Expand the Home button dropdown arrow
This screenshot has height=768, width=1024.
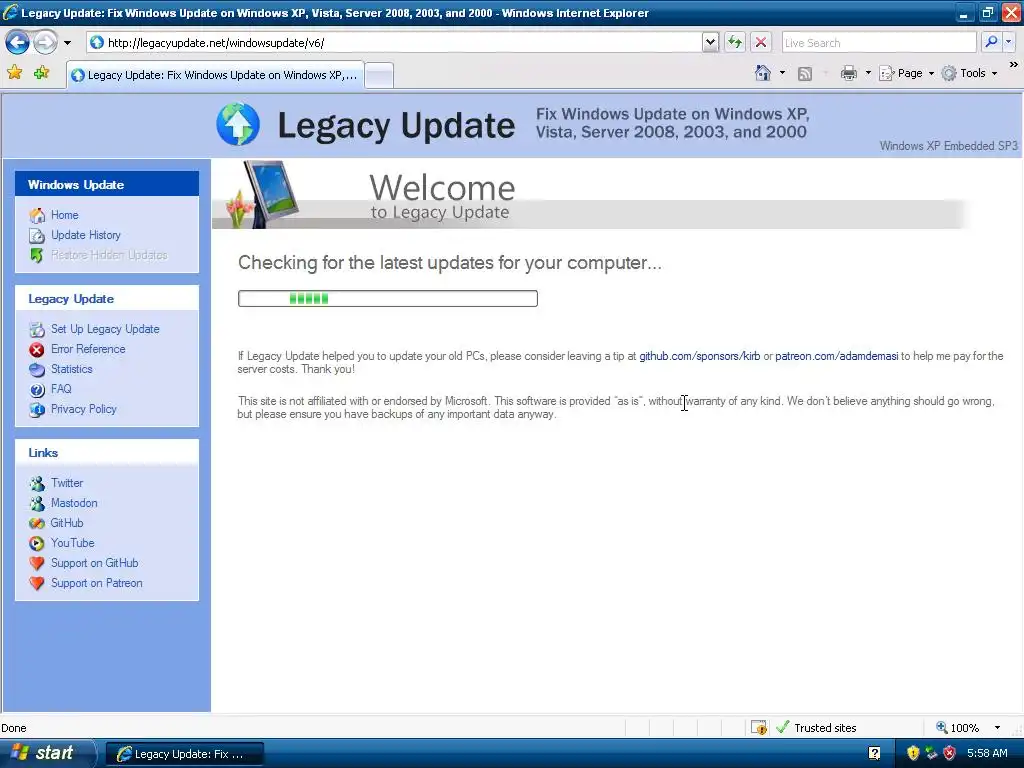(782, 73)
